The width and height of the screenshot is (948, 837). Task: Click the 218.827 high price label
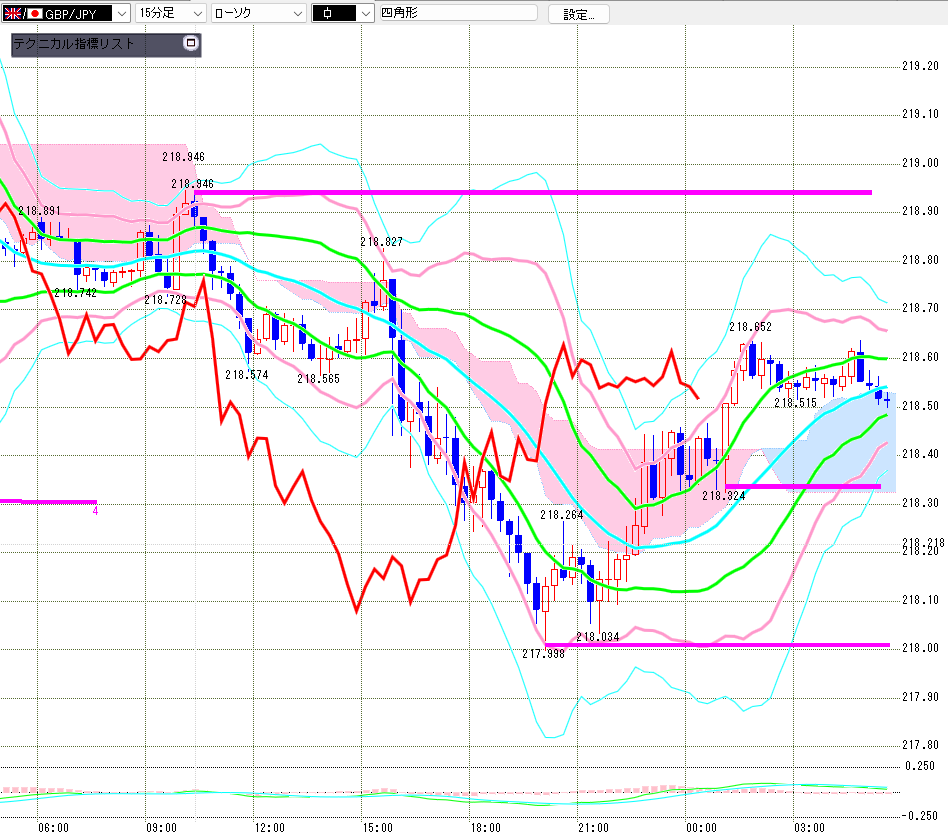[x=381, y=242]
